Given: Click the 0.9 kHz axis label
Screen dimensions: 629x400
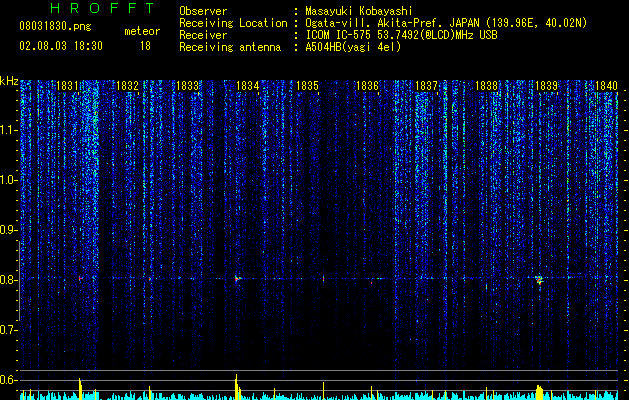Looking at the screenshot, I should point(8,230).
